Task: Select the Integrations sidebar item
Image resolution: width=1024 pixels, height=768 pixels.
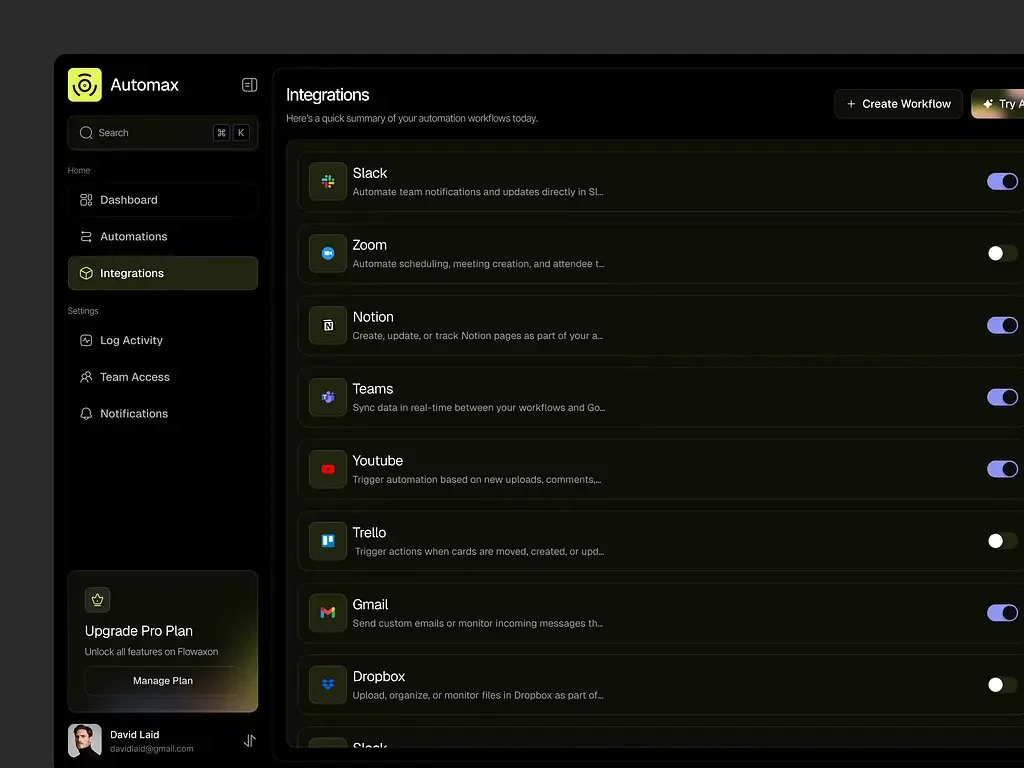Action: pos(163,273)
